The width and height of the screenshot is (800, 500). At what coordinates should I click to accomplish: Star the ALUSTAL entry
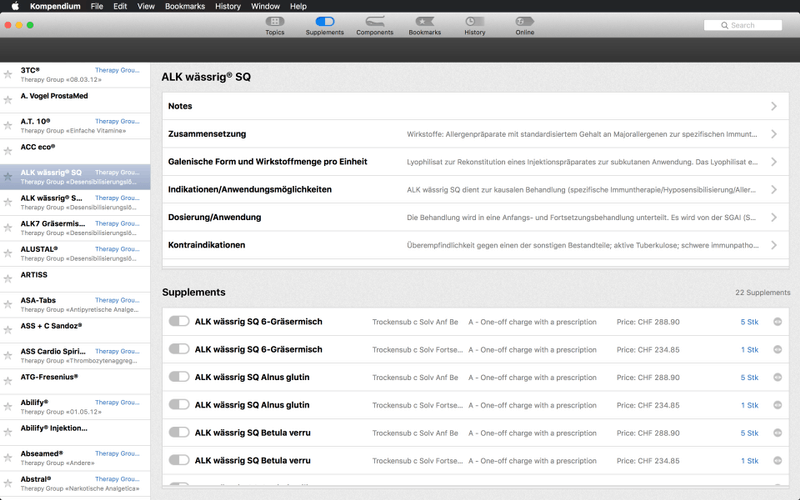(8, 253)
